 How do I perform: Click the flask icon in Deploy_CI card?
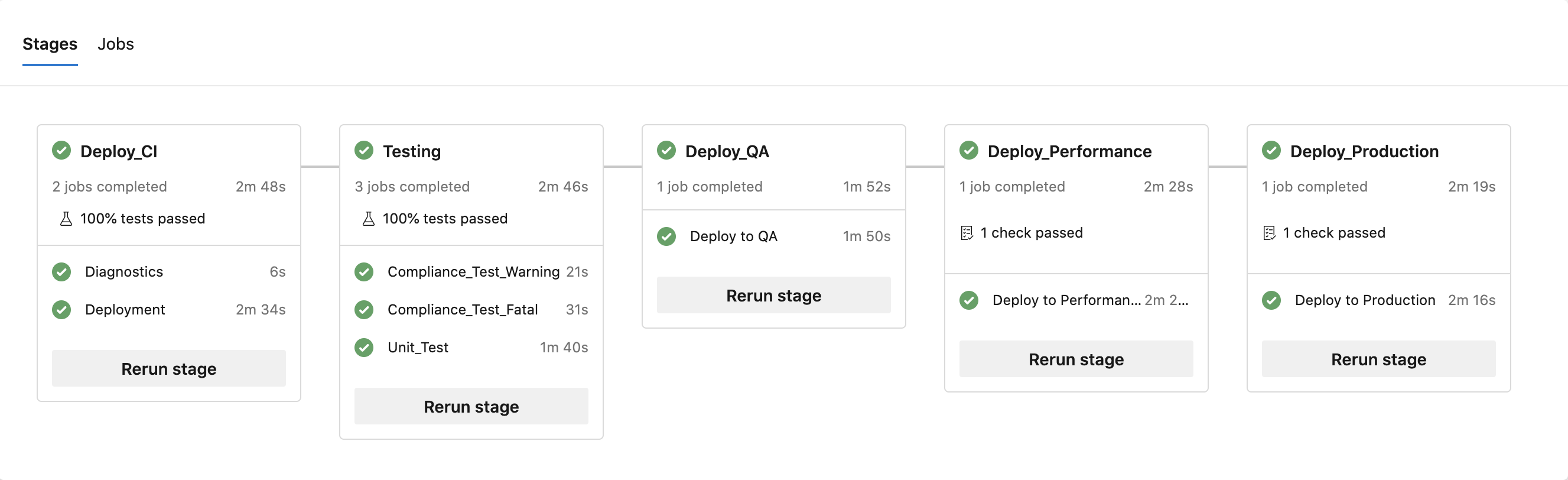66,219
